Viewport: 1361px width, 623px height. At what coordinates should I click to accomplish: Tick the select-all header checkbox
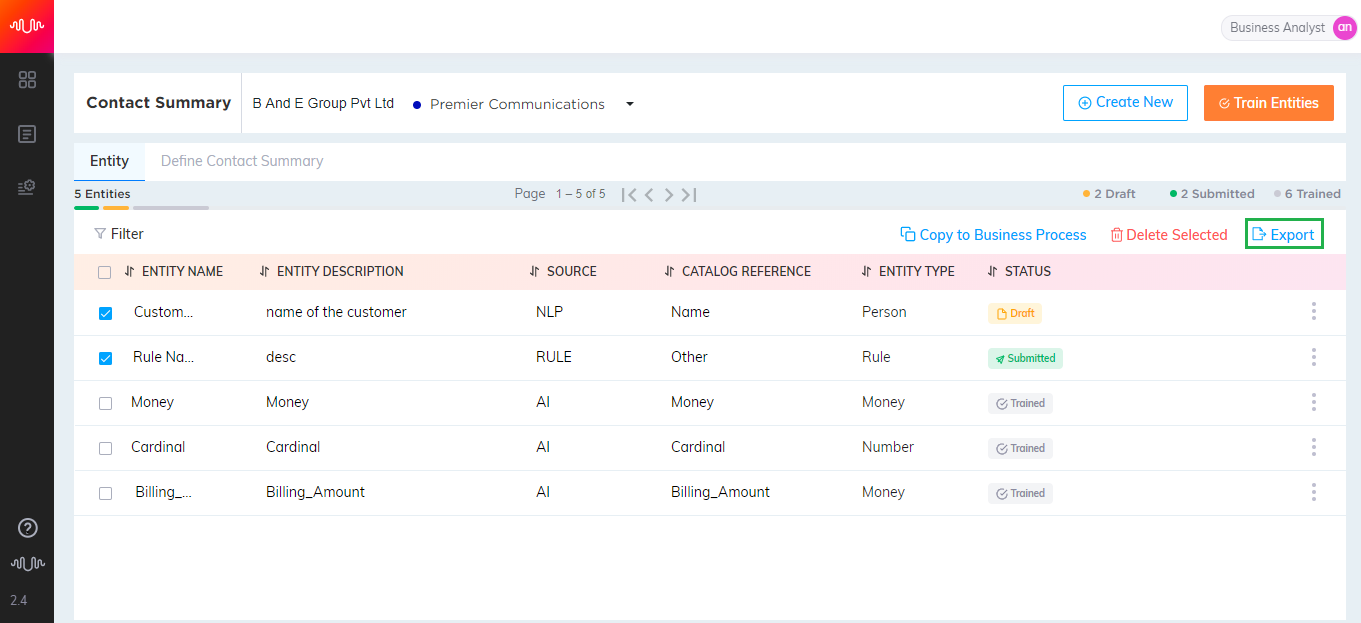tap(104, 272)
